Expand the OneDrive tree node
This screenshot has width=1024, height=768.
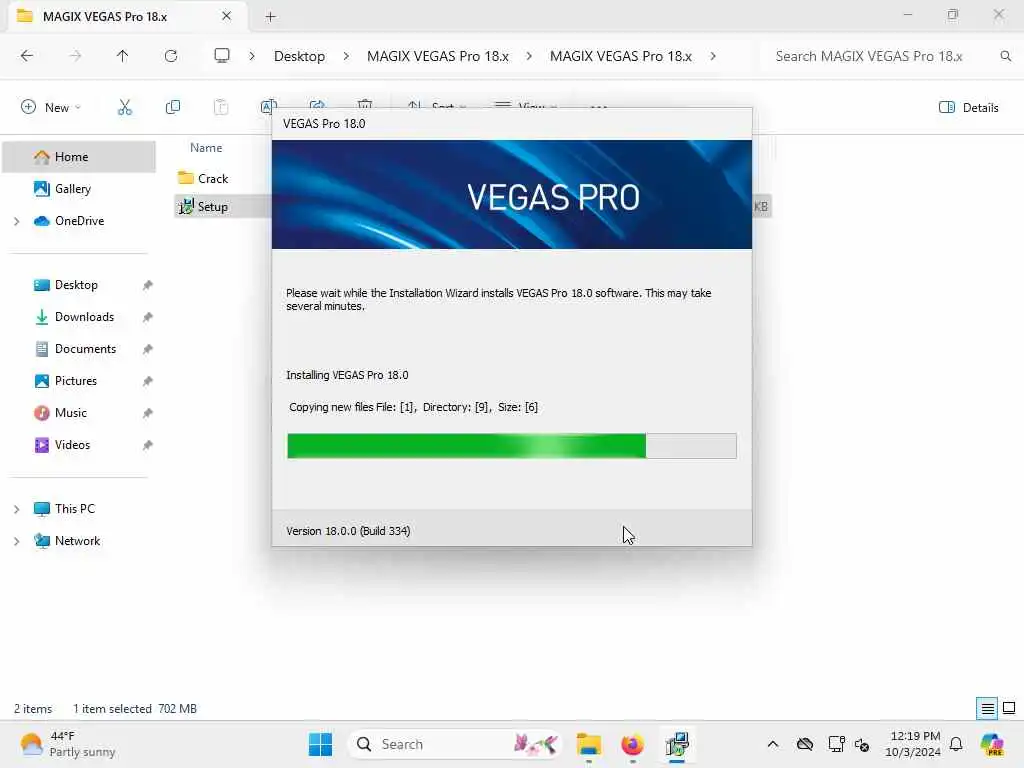(16, 221)
